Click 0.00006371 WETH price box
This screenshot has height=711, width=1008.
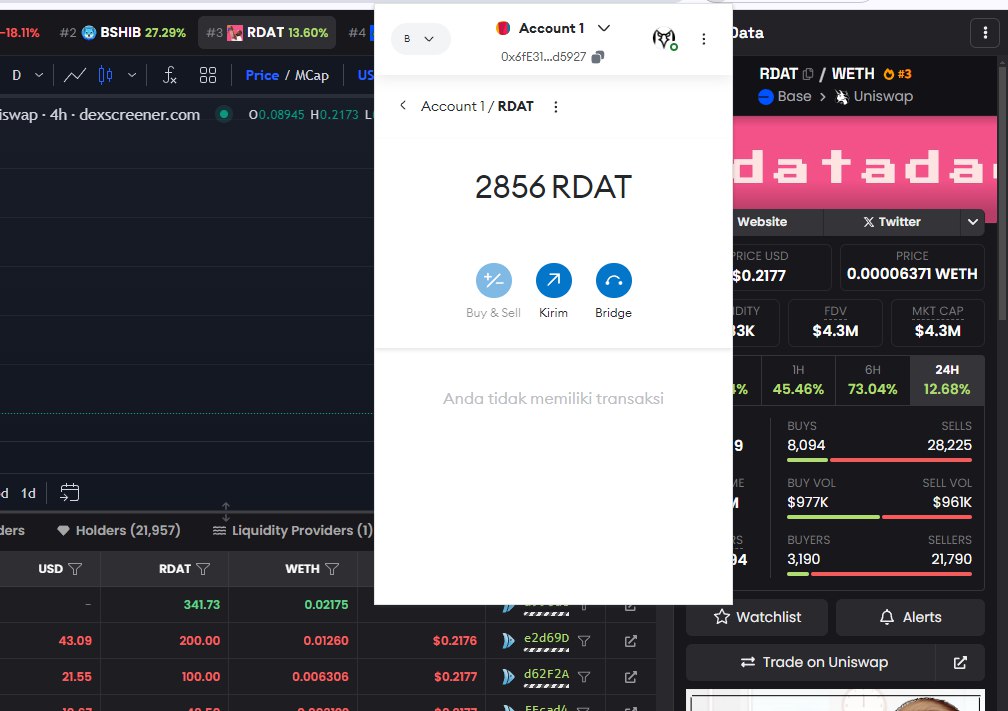912,267
